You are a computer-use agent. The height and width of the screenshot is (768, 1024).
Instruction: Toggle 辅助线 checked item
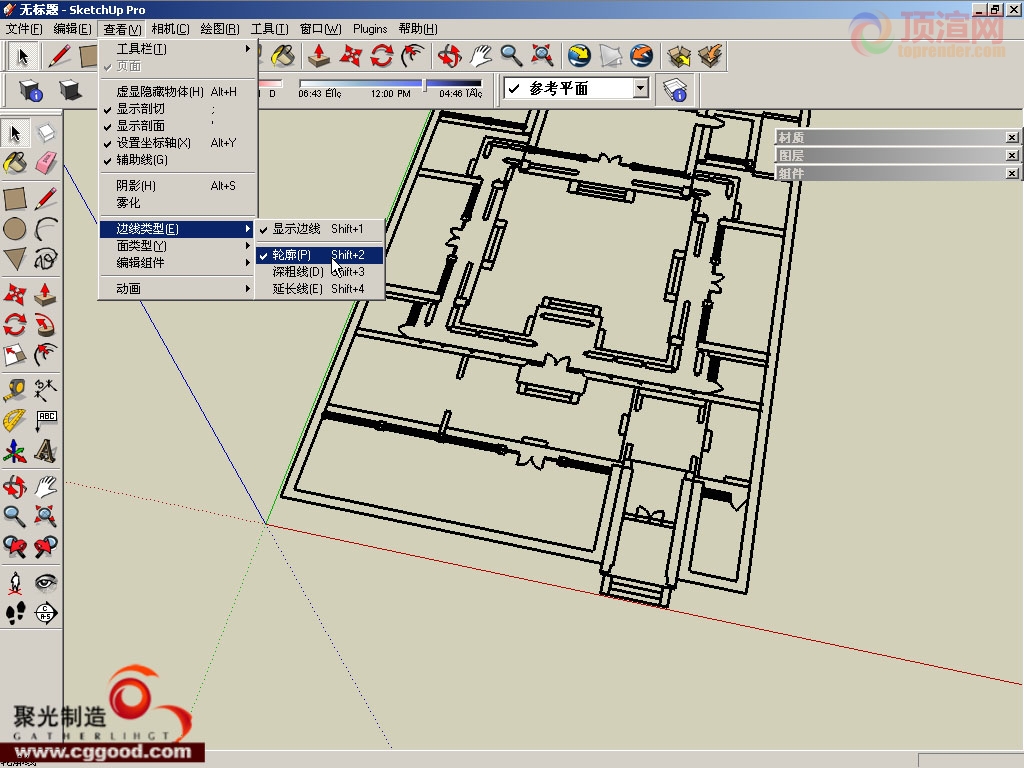click(x=178, y=159)
